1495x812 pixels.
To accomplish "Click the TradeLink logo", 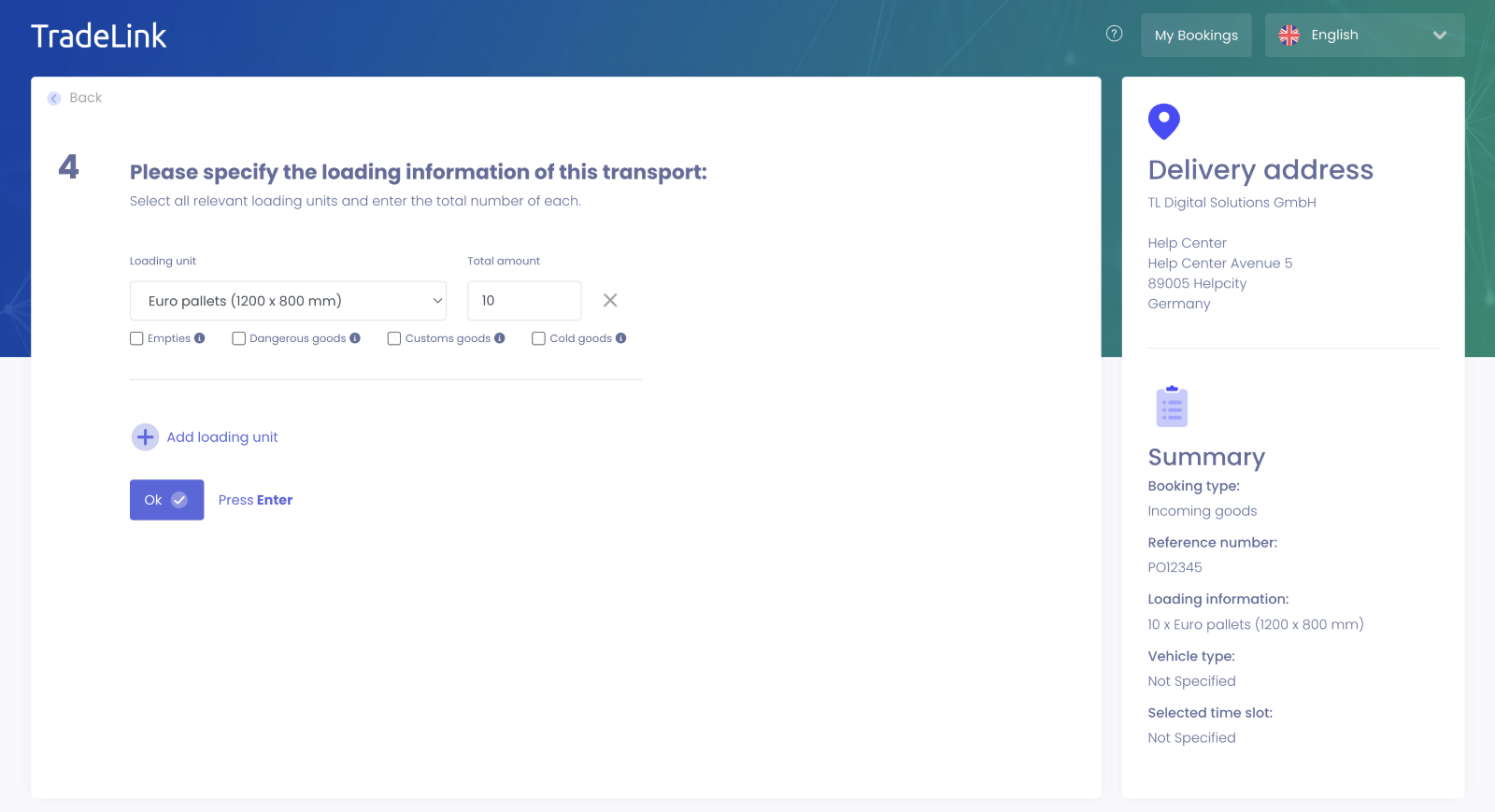I will coord(99,36).
